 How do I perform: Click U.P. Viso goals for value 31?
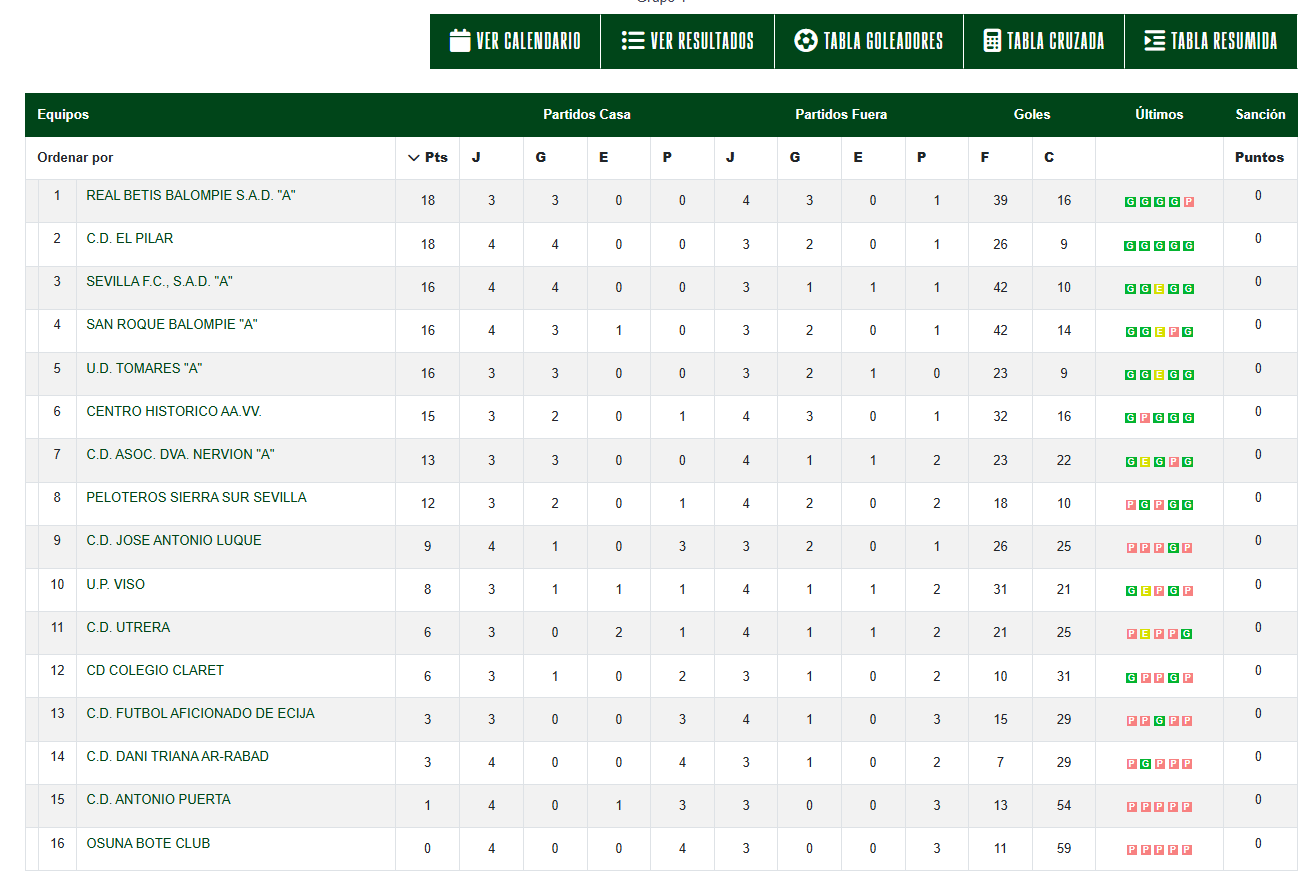tap(1000, 590)
